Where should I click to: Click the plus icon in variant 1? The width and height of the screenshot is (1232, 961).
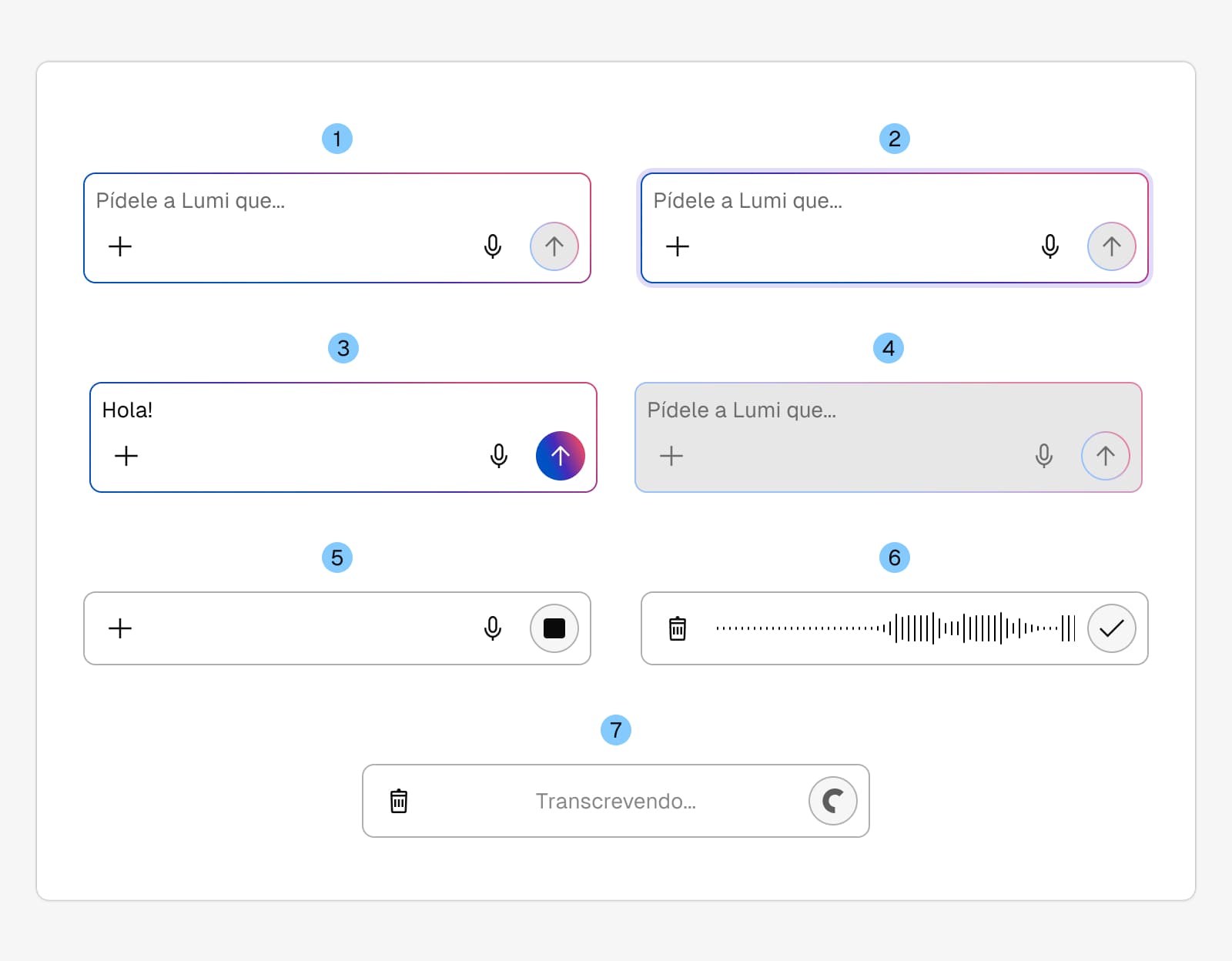coord(120,246)
